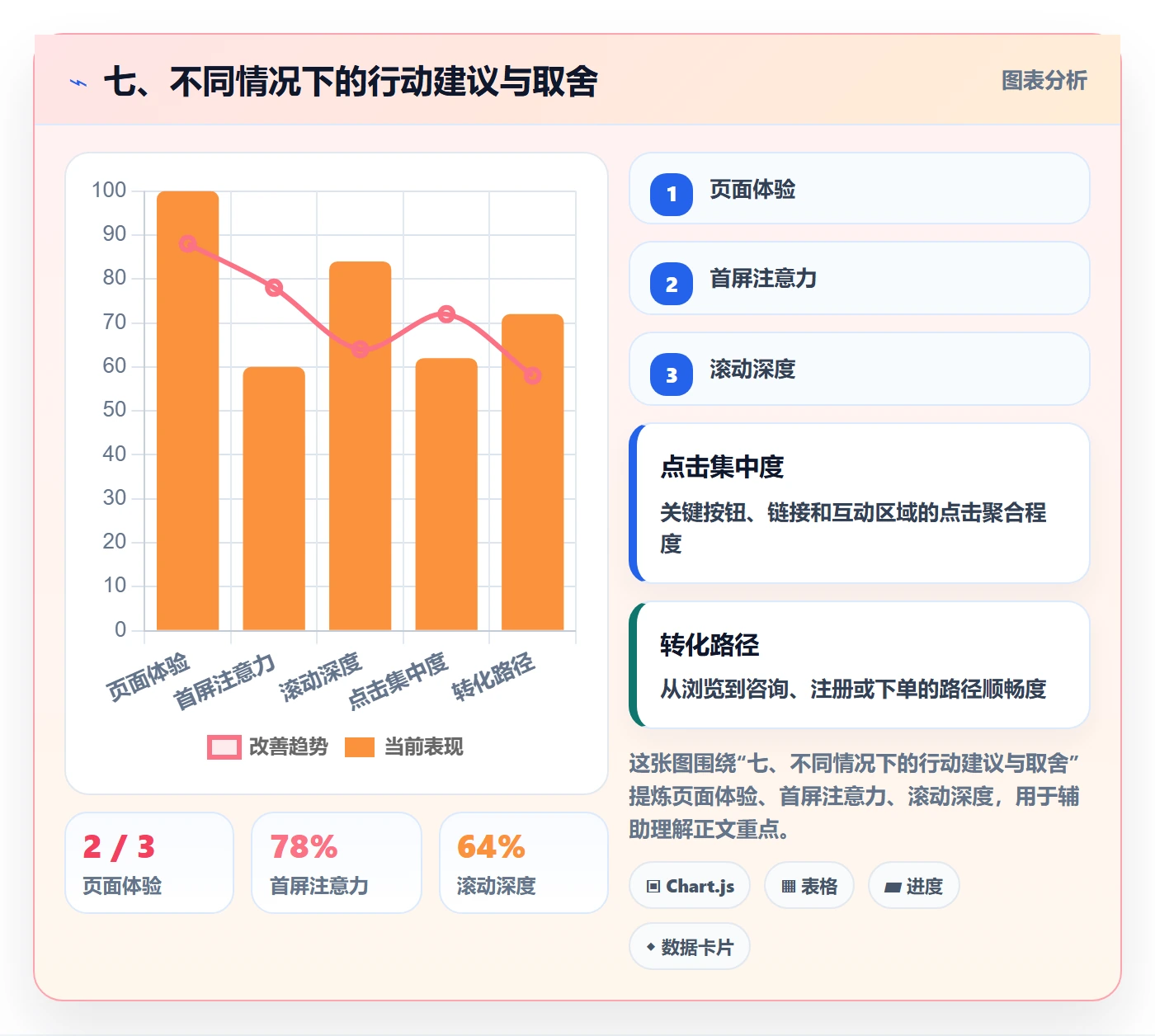1155x1036 pixels.
Task: Click the number 3 badge for 滚动深度
Action: click(x=672, y=374)
